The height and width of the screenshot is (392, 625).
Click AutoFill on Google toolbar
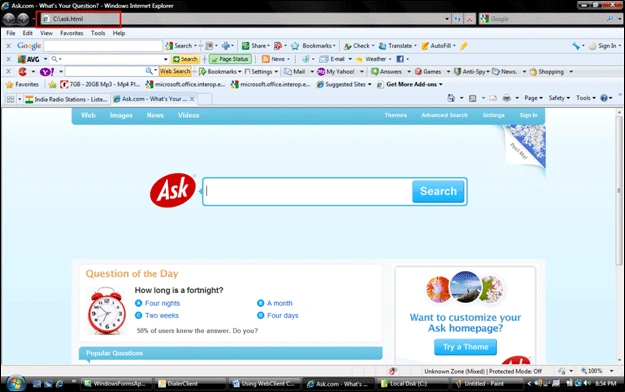pyautogui.click(x=438, y=46)
